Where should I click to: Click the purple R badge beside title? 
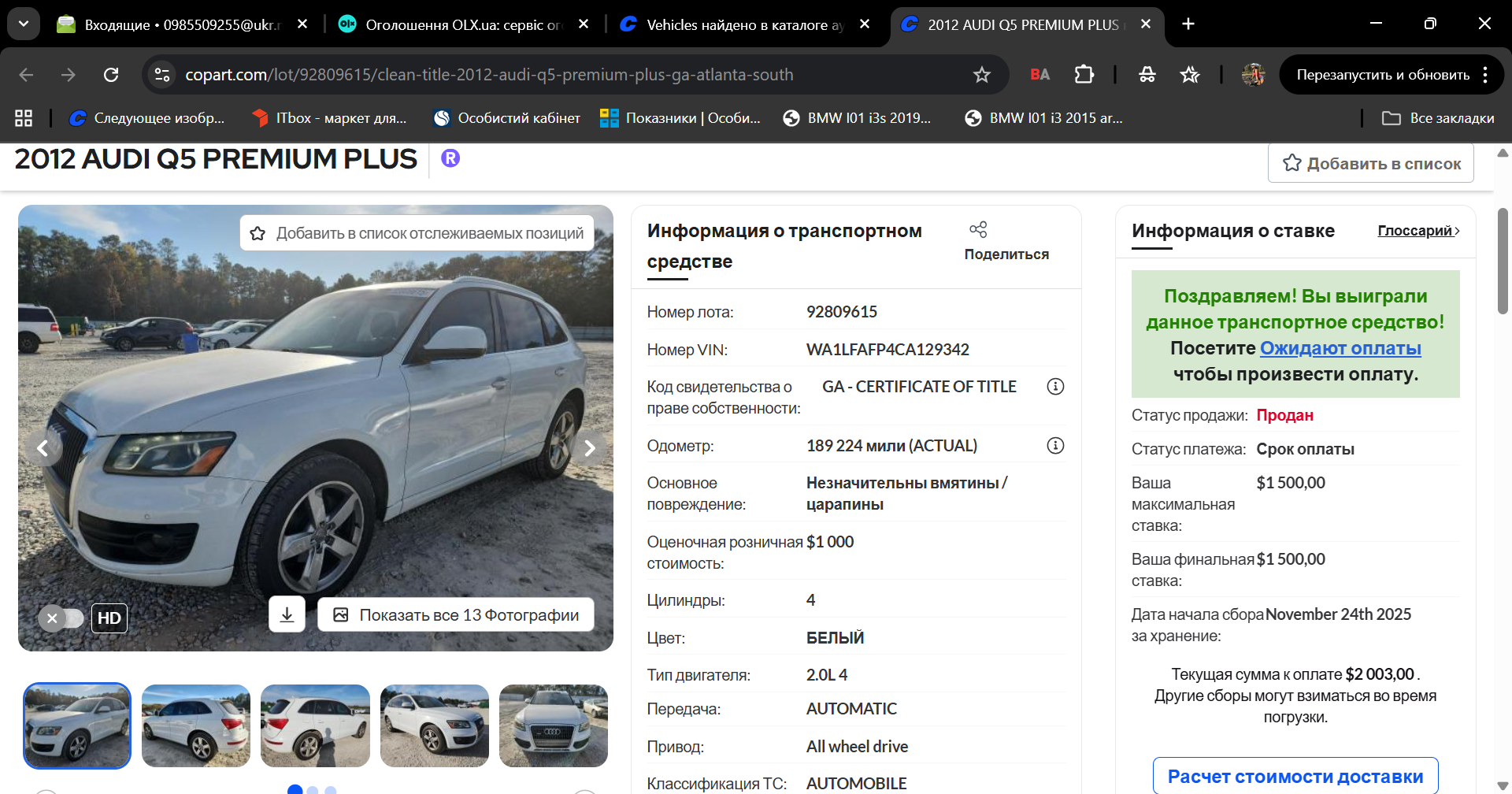[450, 158]
